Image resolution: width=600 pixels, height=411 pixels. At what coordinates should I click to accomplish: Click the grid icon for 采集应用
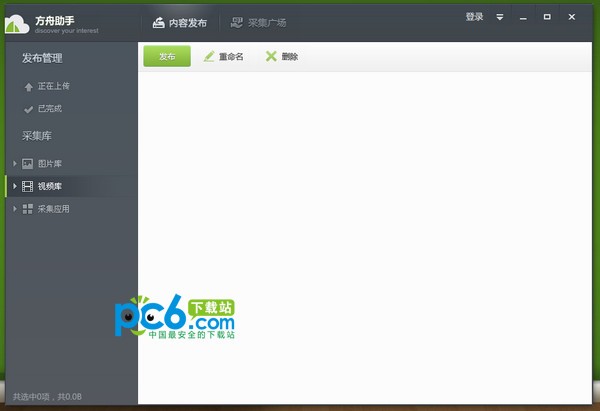tap(28, 209)
